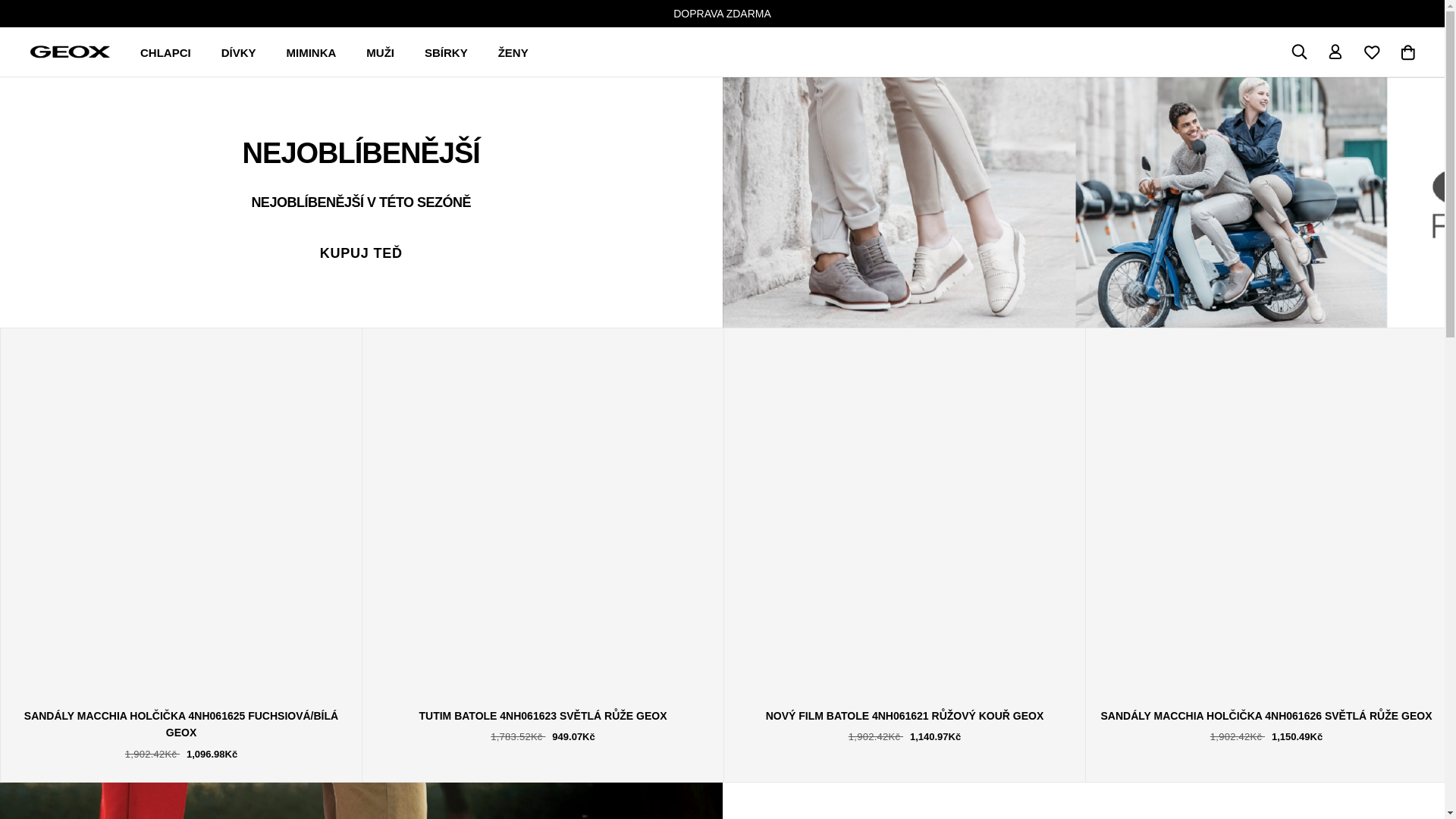
Task: Go to home via GEOX logo
Action: 70,52
